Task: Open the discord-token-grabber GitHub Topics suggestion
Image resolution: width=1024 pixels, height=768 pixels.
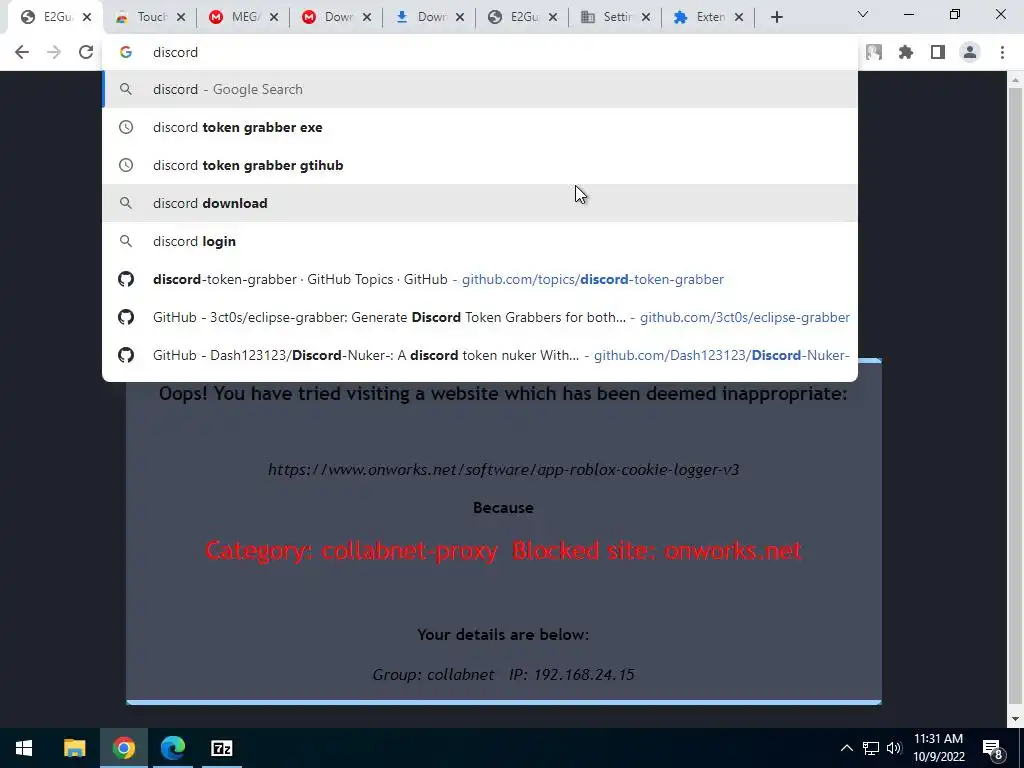Action: pyautogui.click(x=480, y=279)
